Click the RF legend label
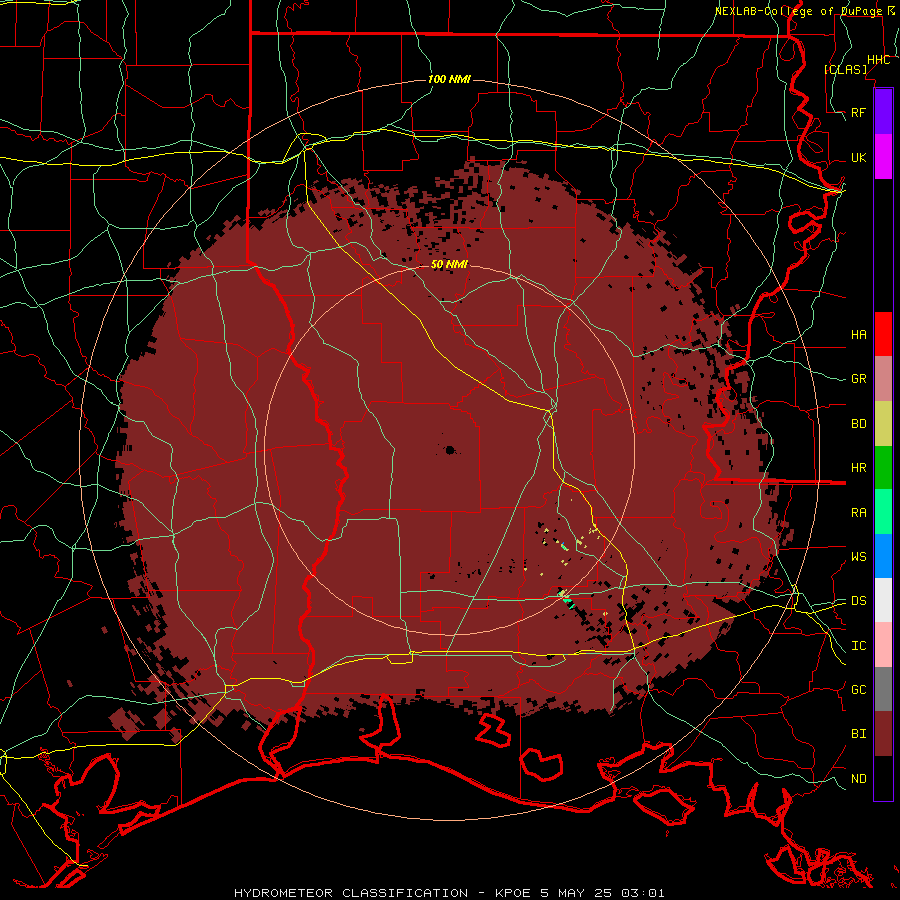This screenshot has height=900, width=900. tap(859, 112)
